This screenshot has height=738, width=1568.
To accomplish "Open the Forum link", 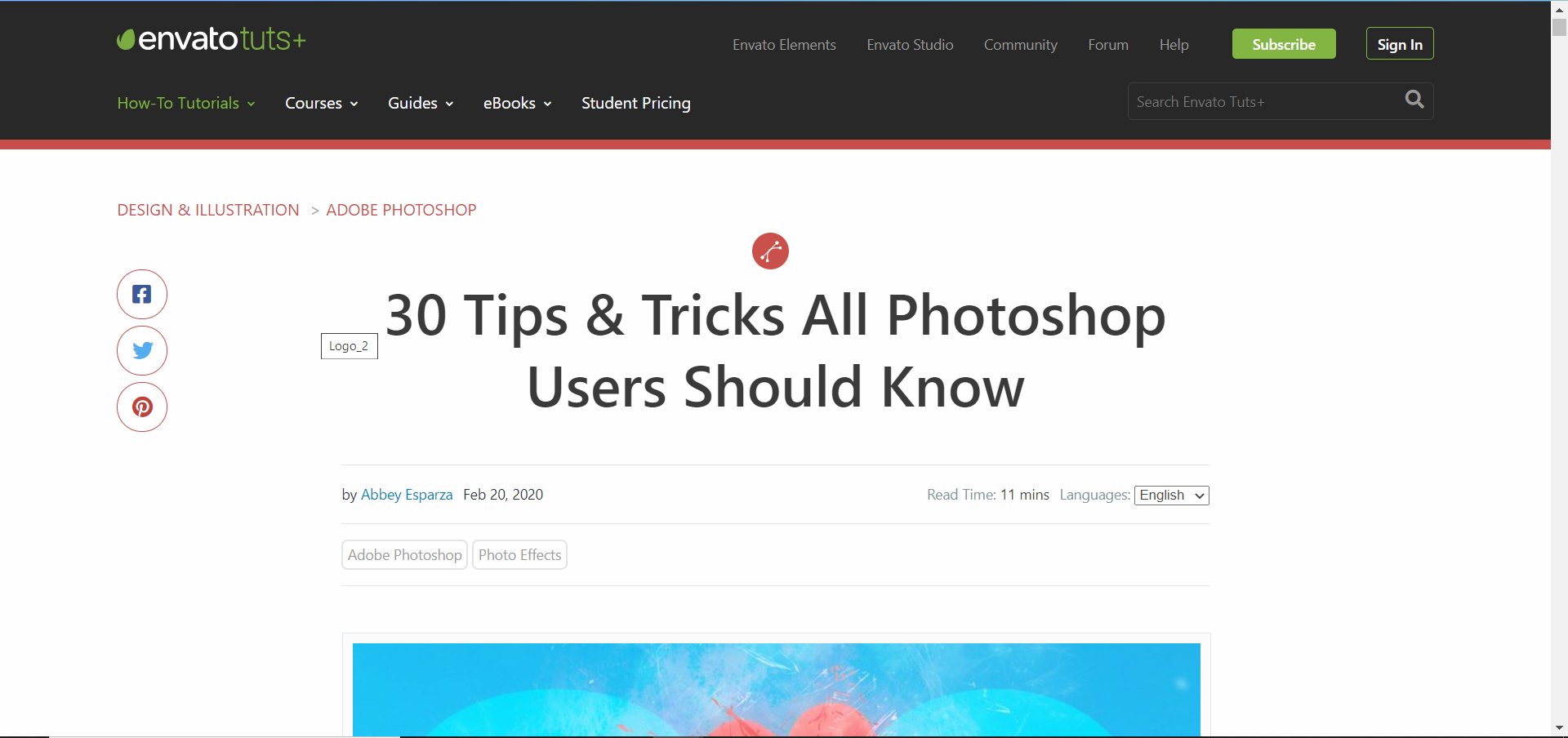I will pyautogui.click(x=1108, y=45).
